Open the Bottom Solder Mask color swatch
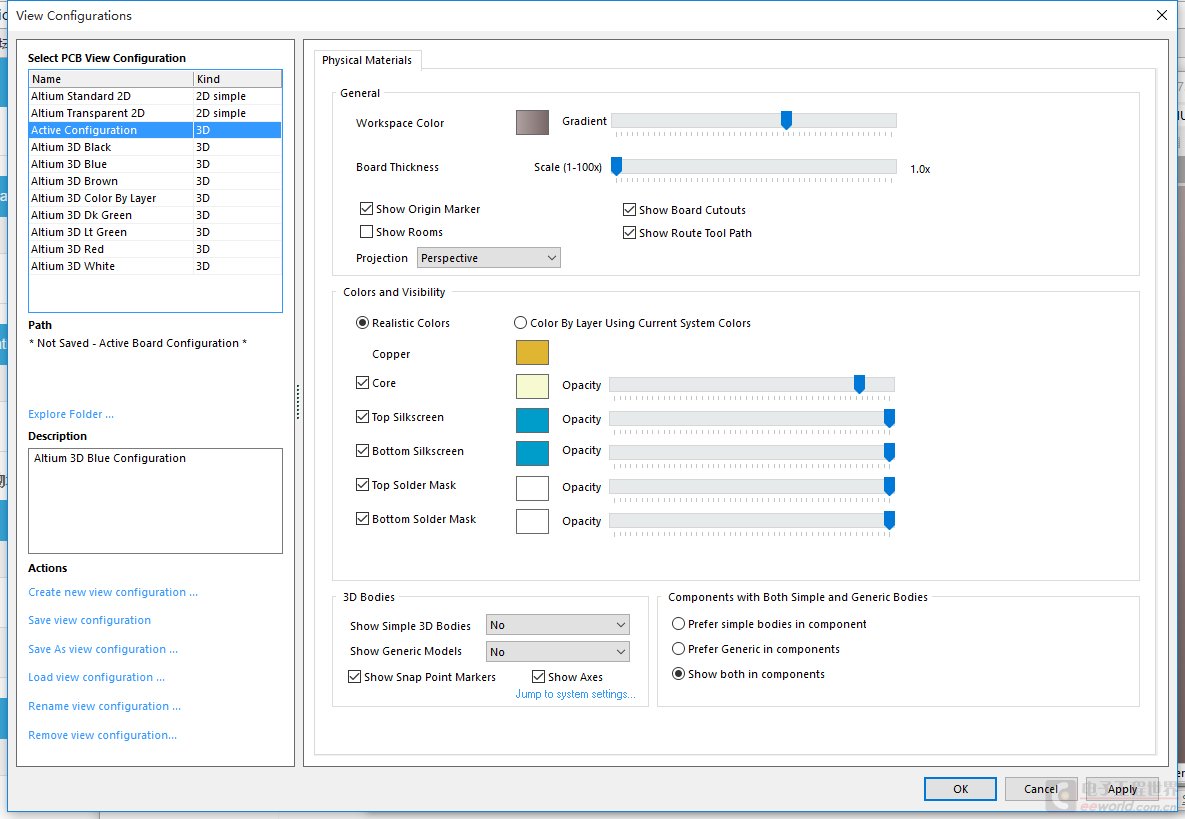Screen dimensions: 1185x819 pyautogui.click(x=532, y=521)
